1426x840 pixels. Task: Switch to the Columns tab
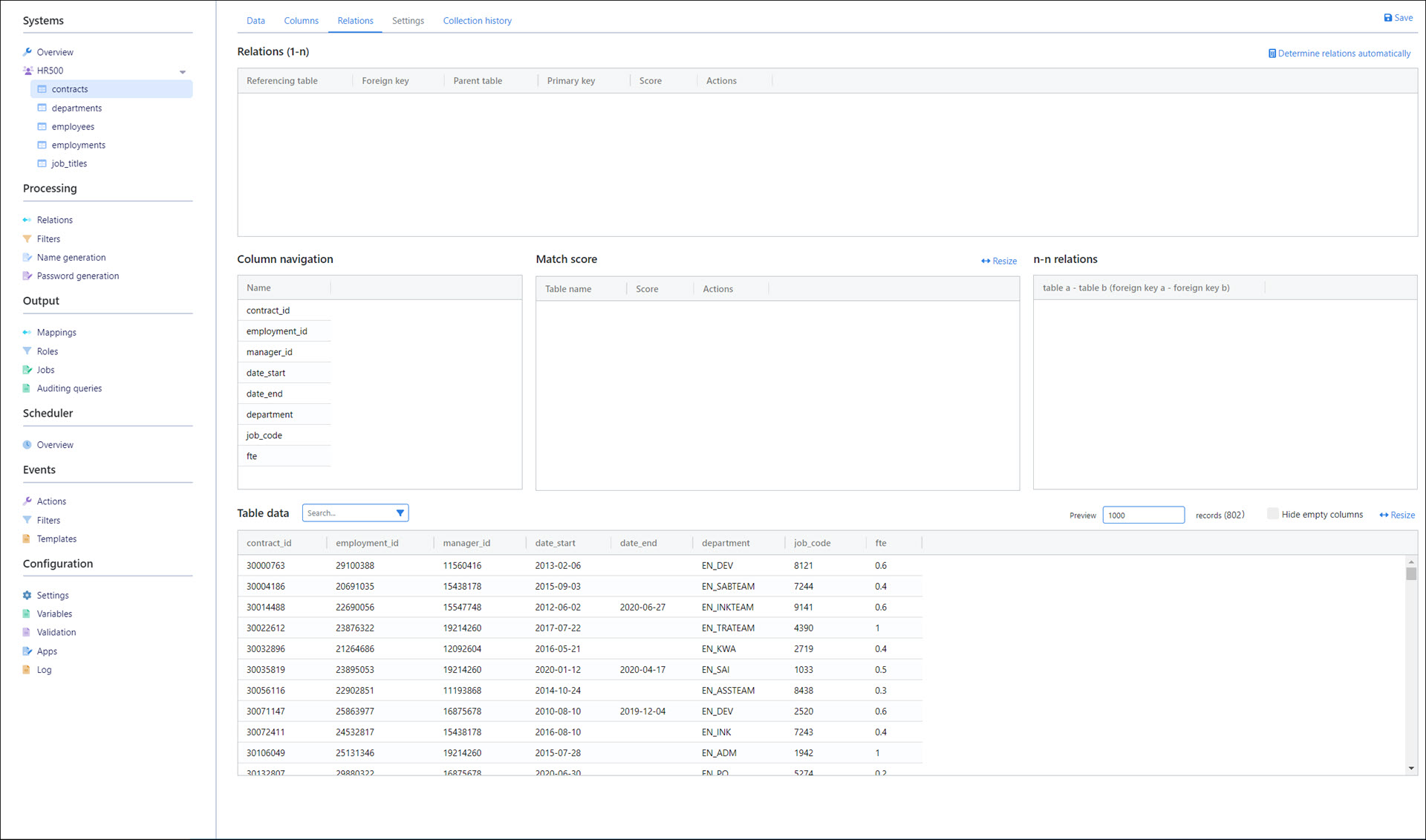point(301,21)
